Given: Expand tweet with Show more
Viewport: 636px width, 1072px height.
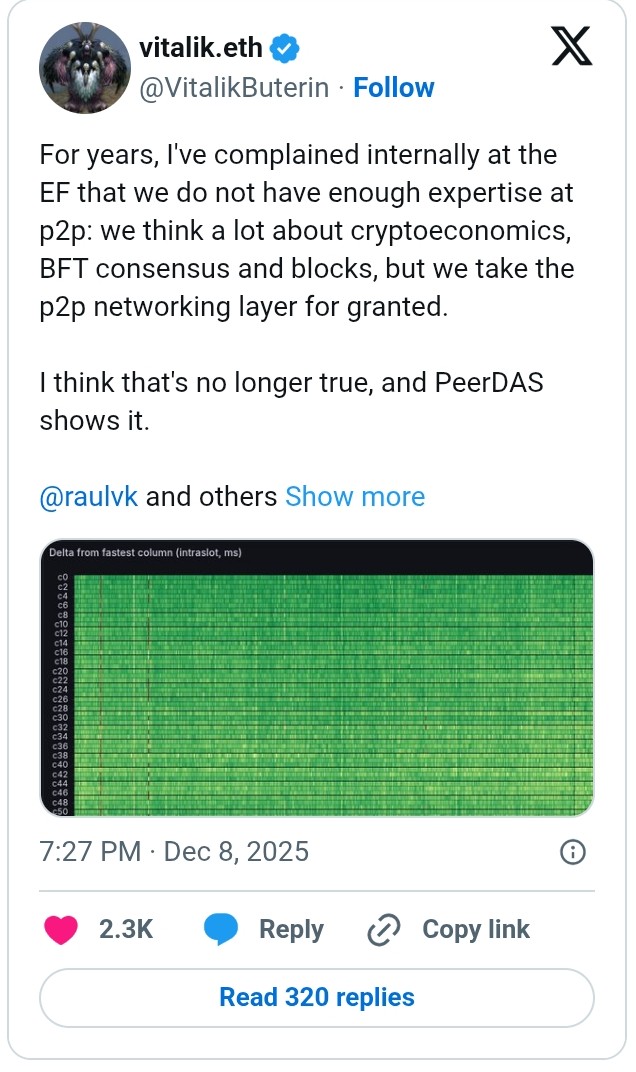Looking at the screenshot, I should coord(355,497).
